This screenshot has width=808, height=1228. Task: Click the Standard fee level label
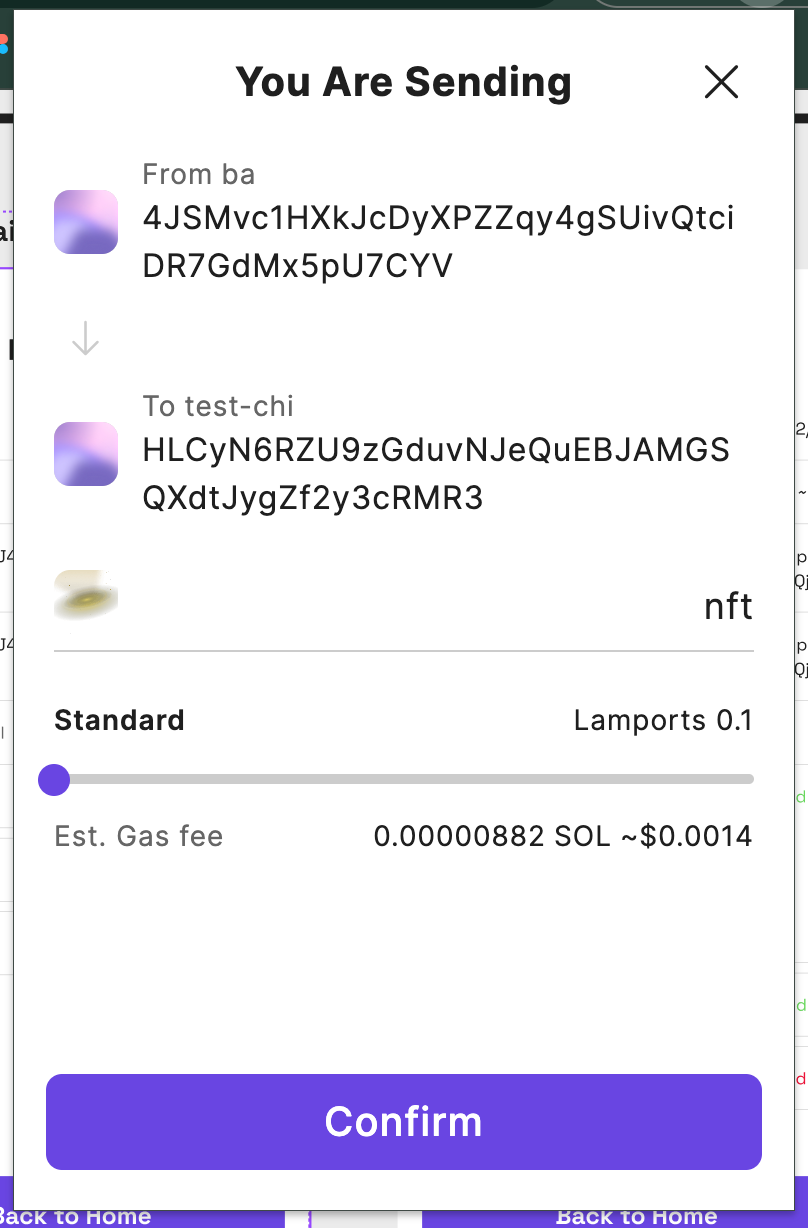point(119,720)
